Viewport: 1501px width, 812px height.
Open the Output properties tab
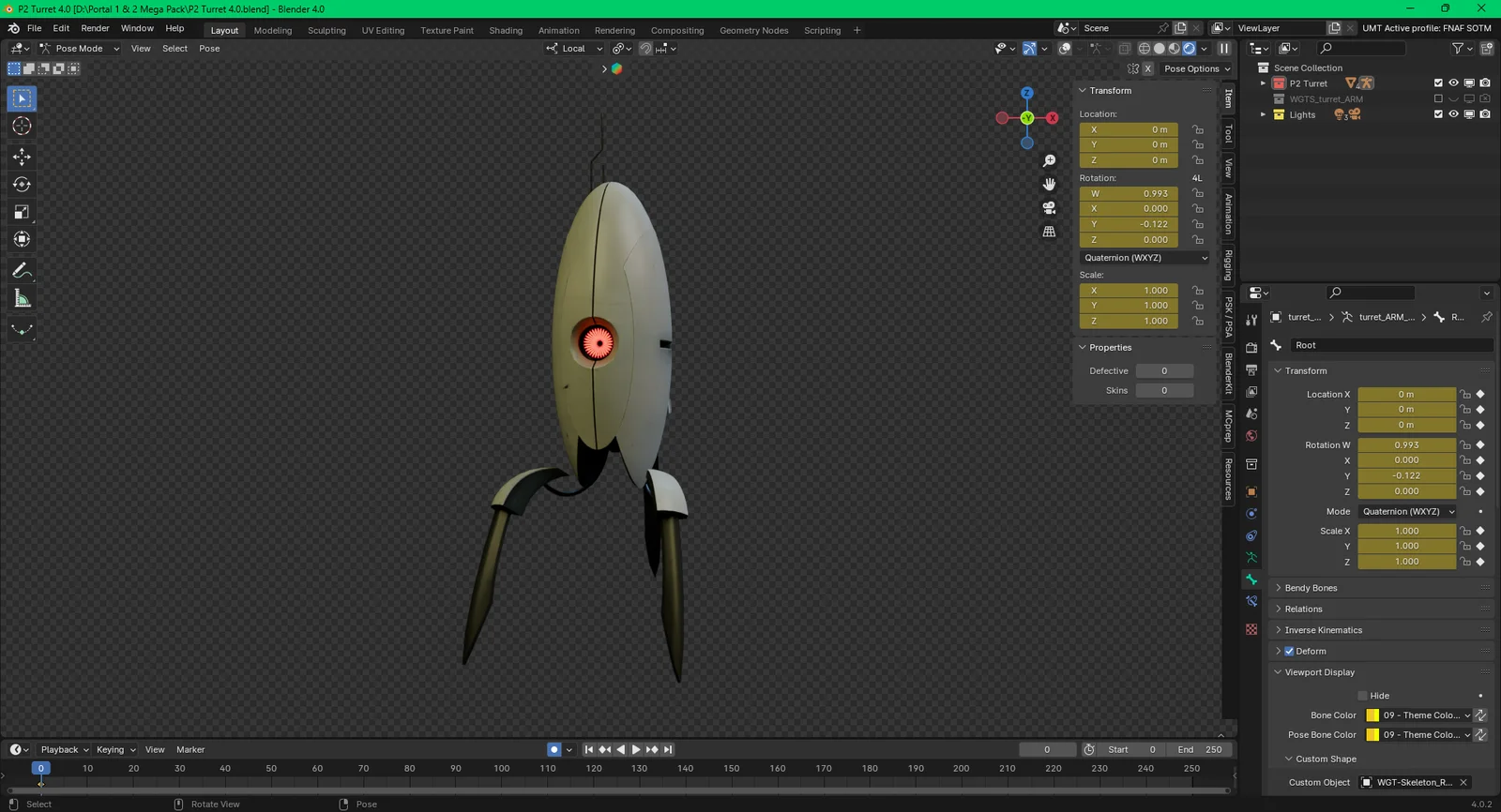[1251, 370]
